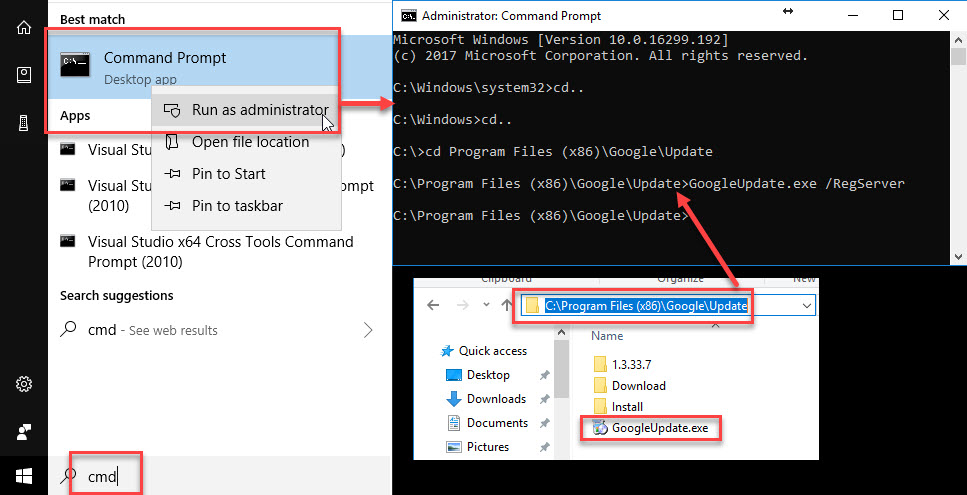This screenshot has width=967, height=495.
Task: Open Visual Studio x64 Cross Tools Command Prompt
Action: (x=220, y=252)
